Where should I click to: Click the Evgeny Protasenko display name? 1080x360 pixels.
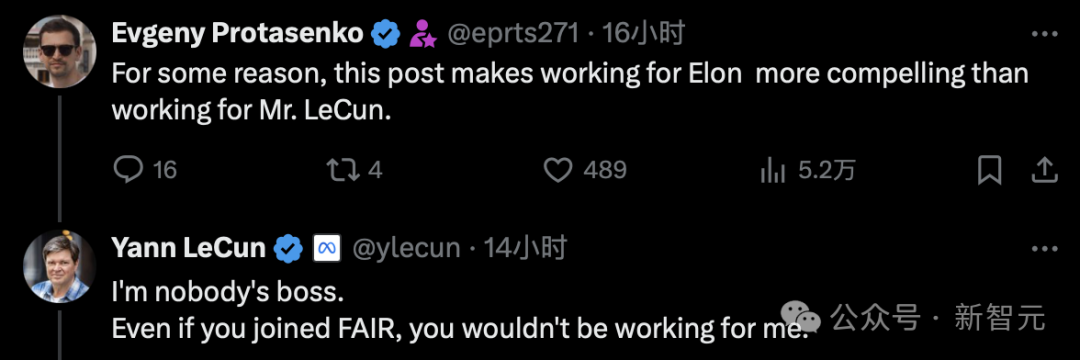tap(238, 34)
